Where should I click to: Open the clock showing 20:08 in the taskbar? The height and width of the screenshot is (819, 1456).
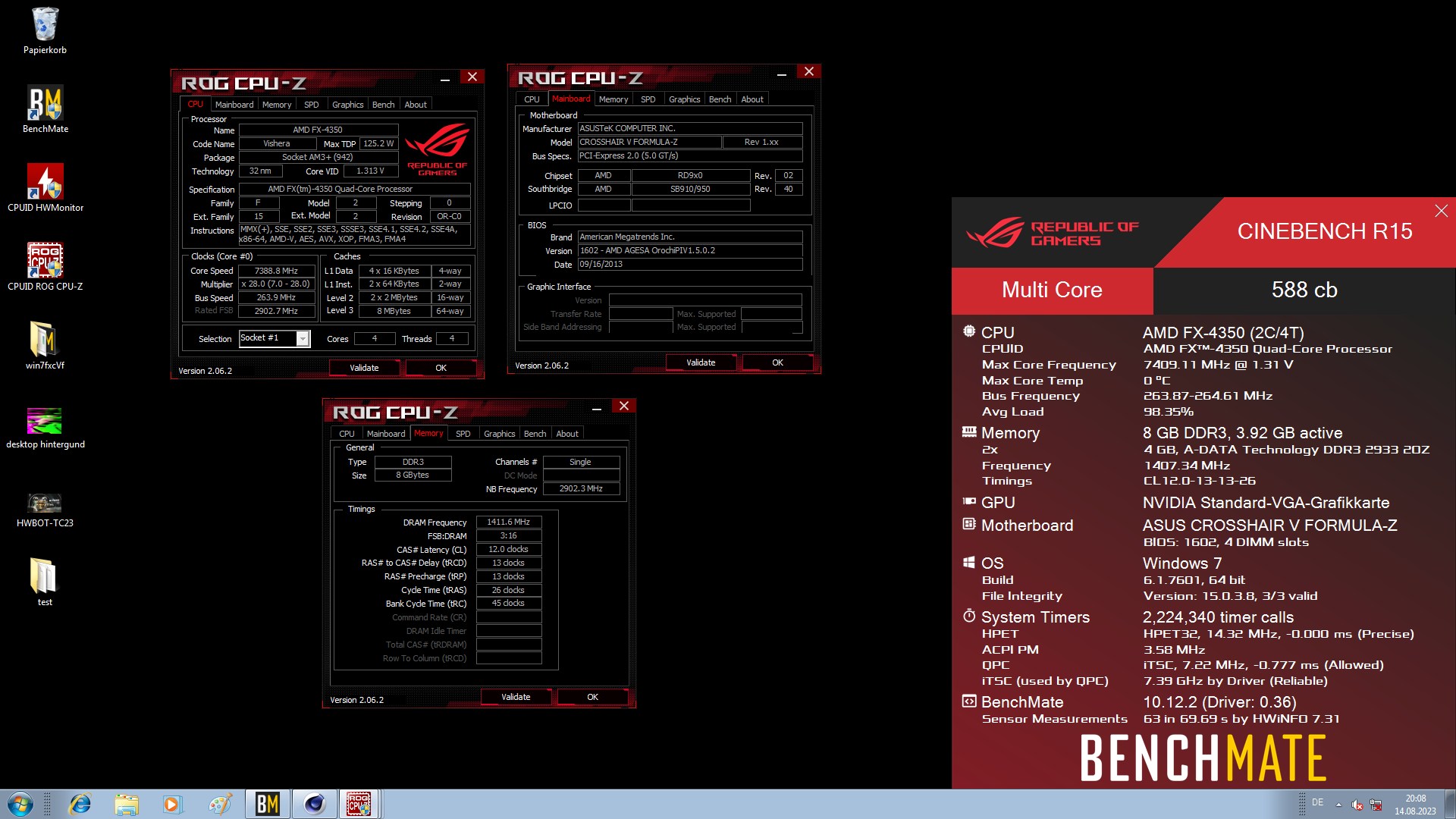click(1415, 805)
